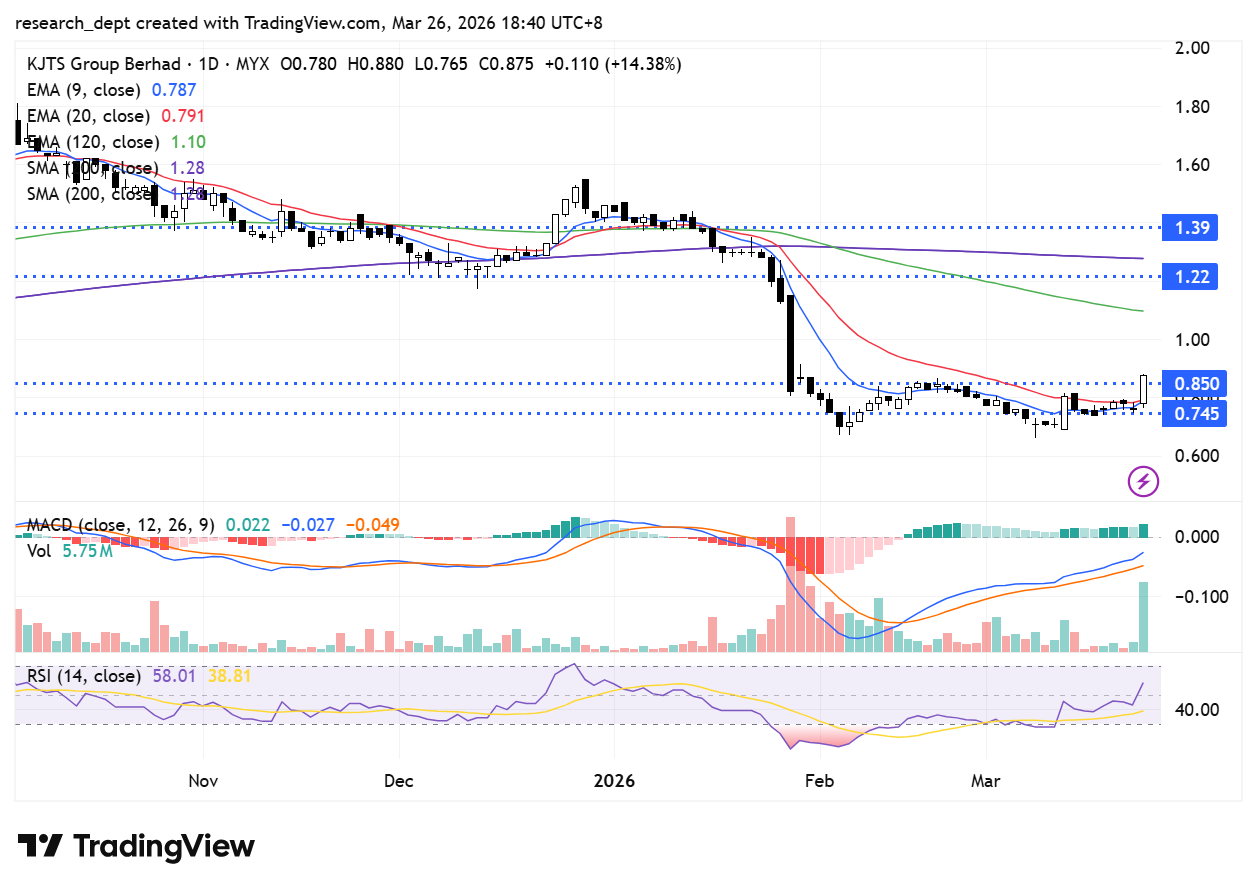Click the purple lightning bolt icon
The image size is (1257, 891).
click(1143, 482)
